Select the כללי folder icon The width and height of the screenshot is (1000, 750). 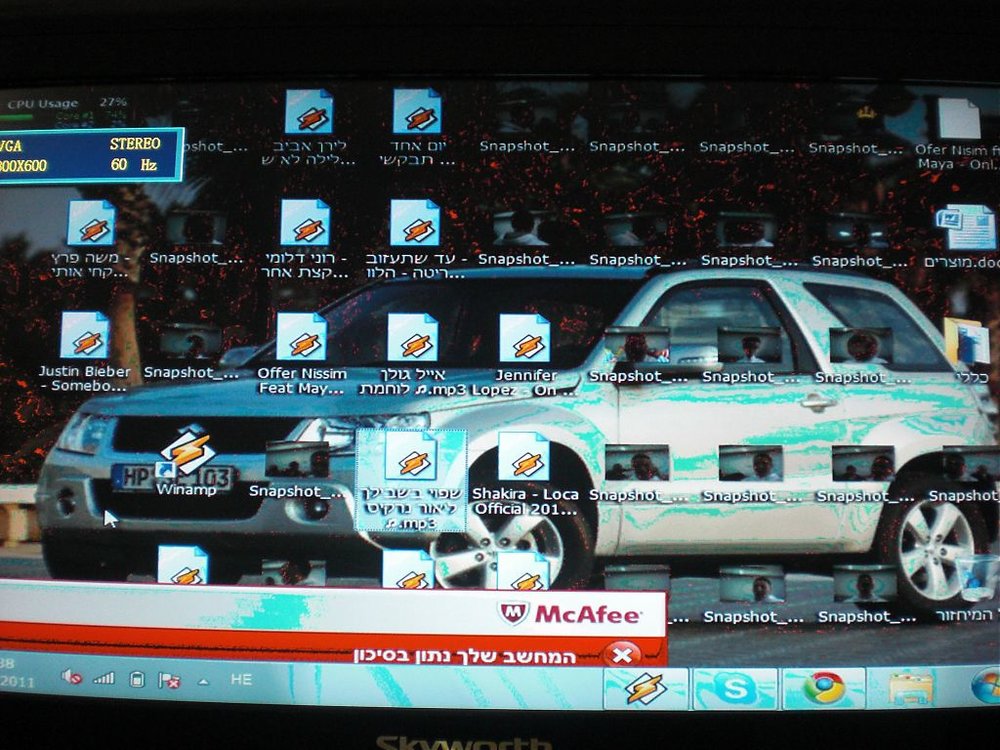tap(969, 351)
